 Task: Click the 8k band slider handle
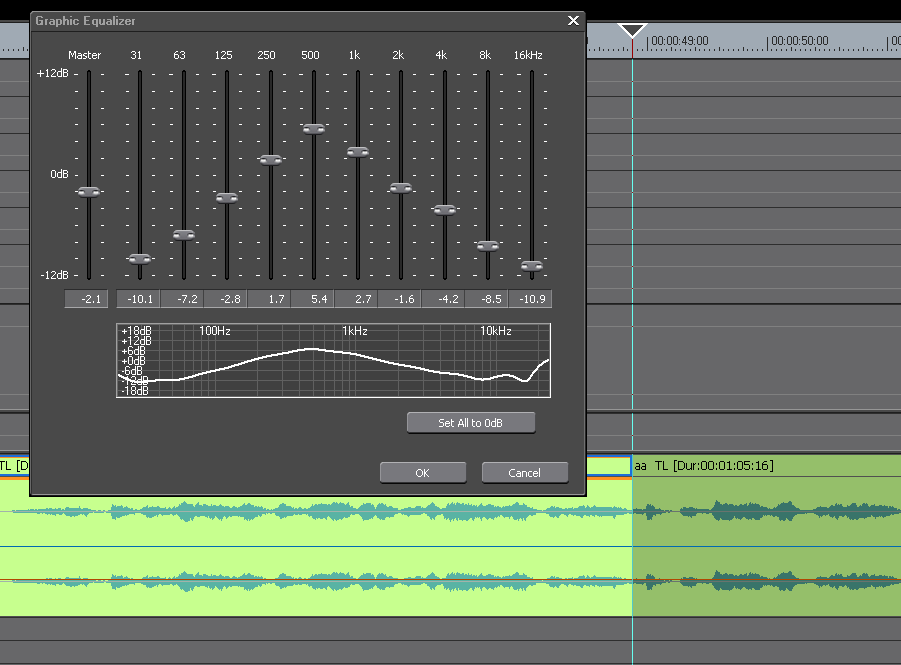488,246
